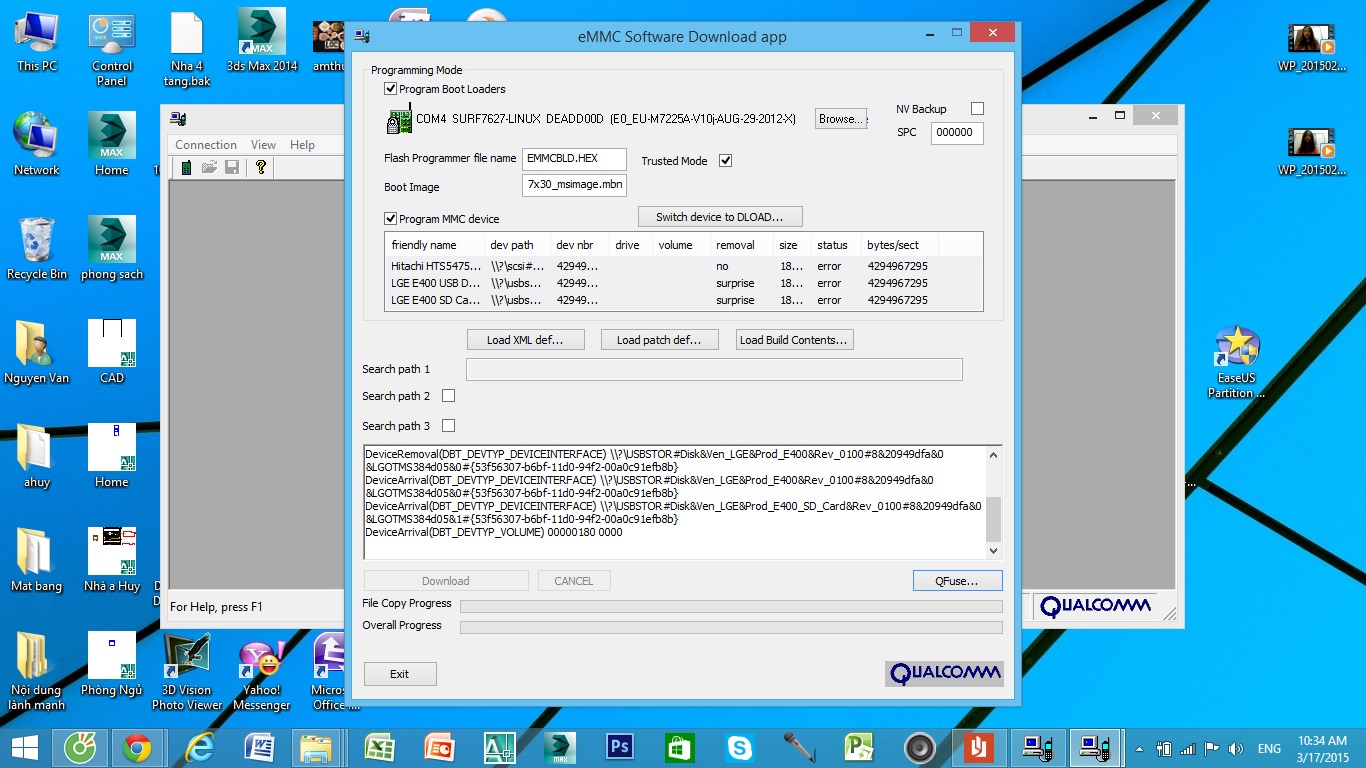
Task: Click the save disk icon in background window toolbar
Action: pyautogui.click(x=232, y=168)
